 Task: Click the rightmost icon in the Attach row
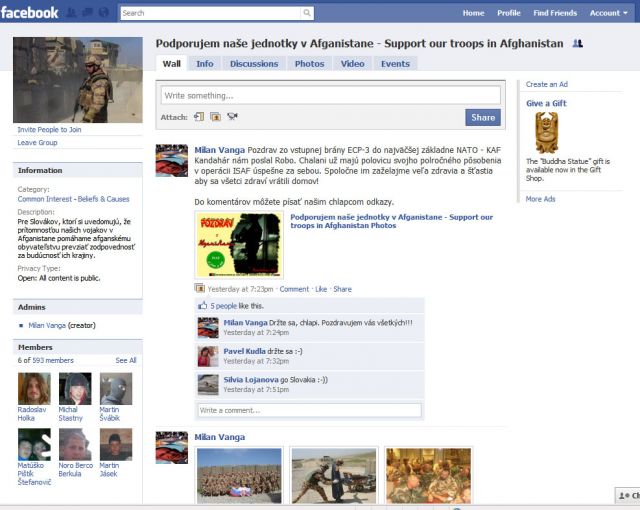click(232, 117)
